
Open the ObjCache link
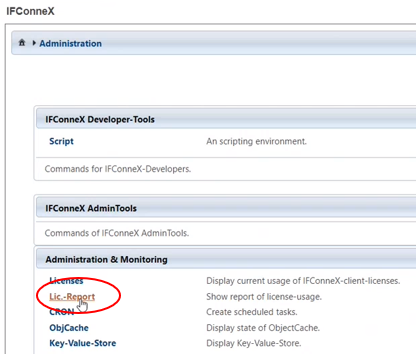tap(69, 328)
